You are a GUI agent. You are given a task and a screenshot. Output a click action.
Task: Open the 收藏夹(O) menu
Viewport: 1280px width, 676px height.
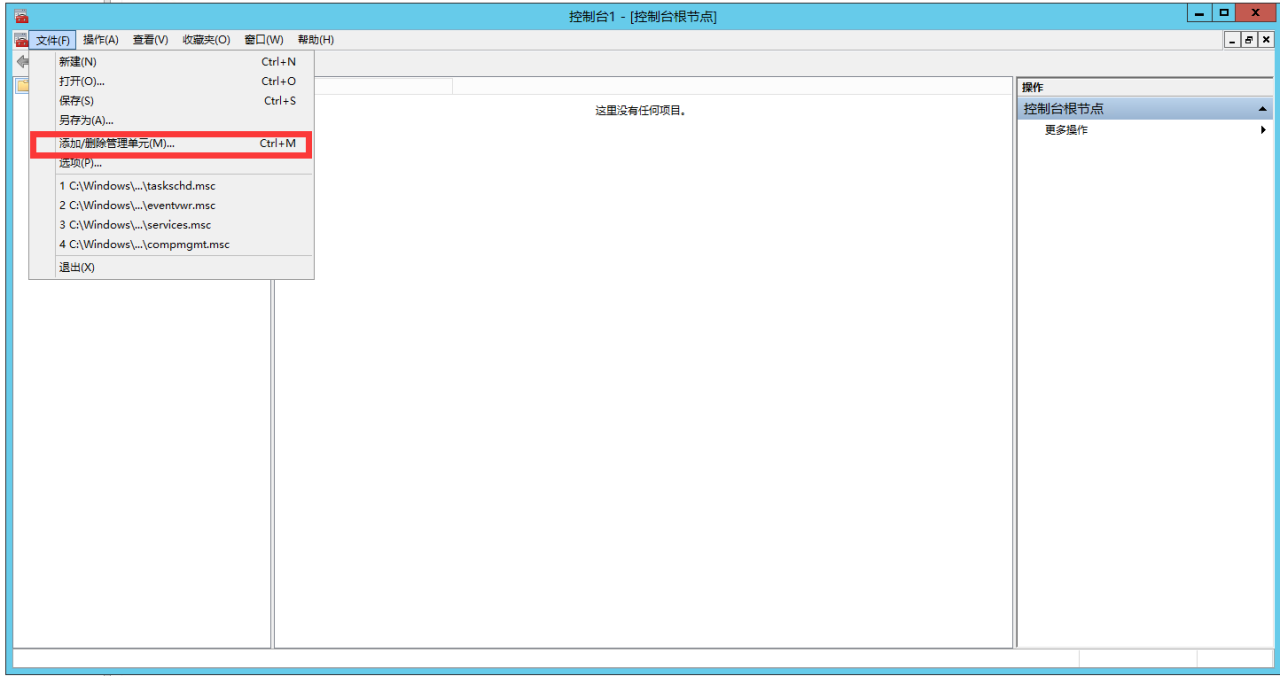[206, 40]
